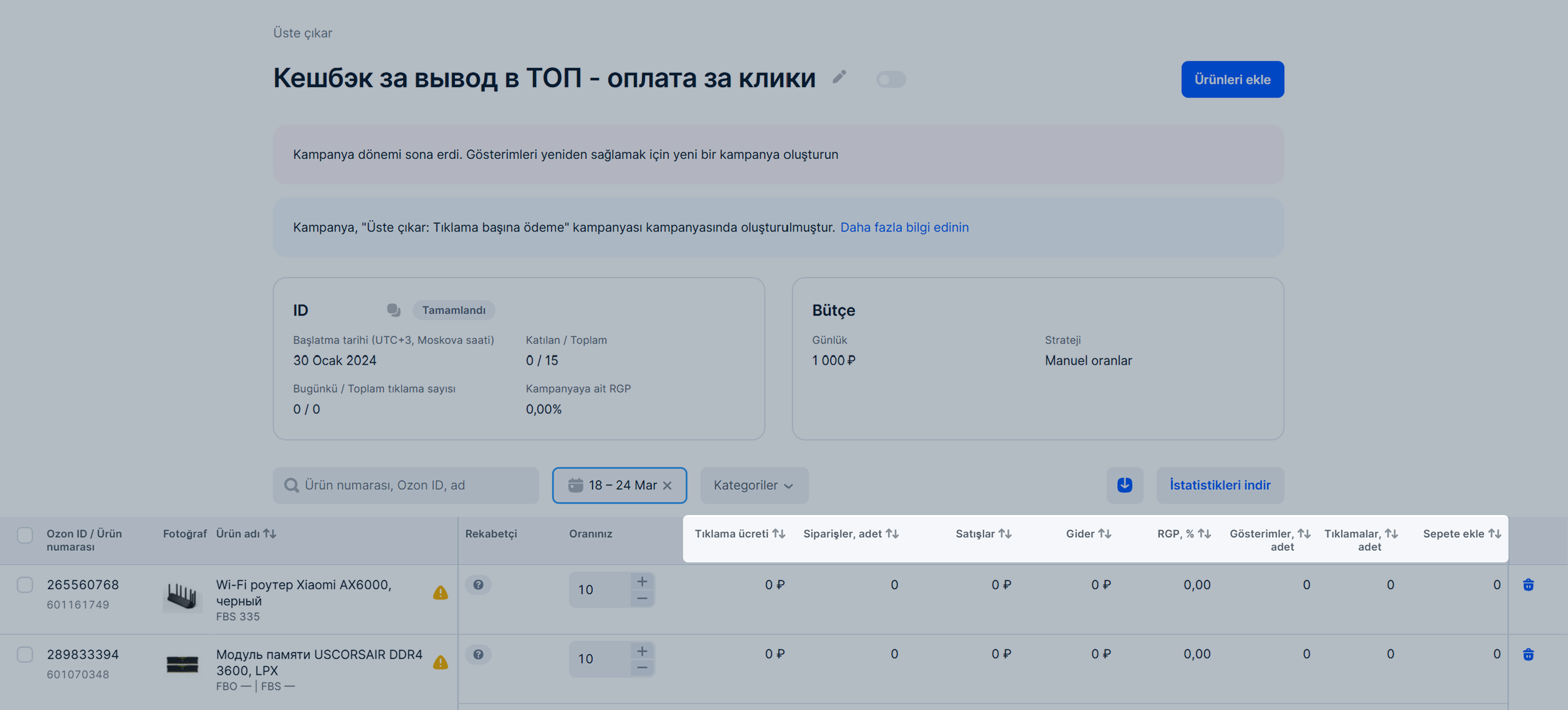Click the search magnifier icon

point(292,485)
